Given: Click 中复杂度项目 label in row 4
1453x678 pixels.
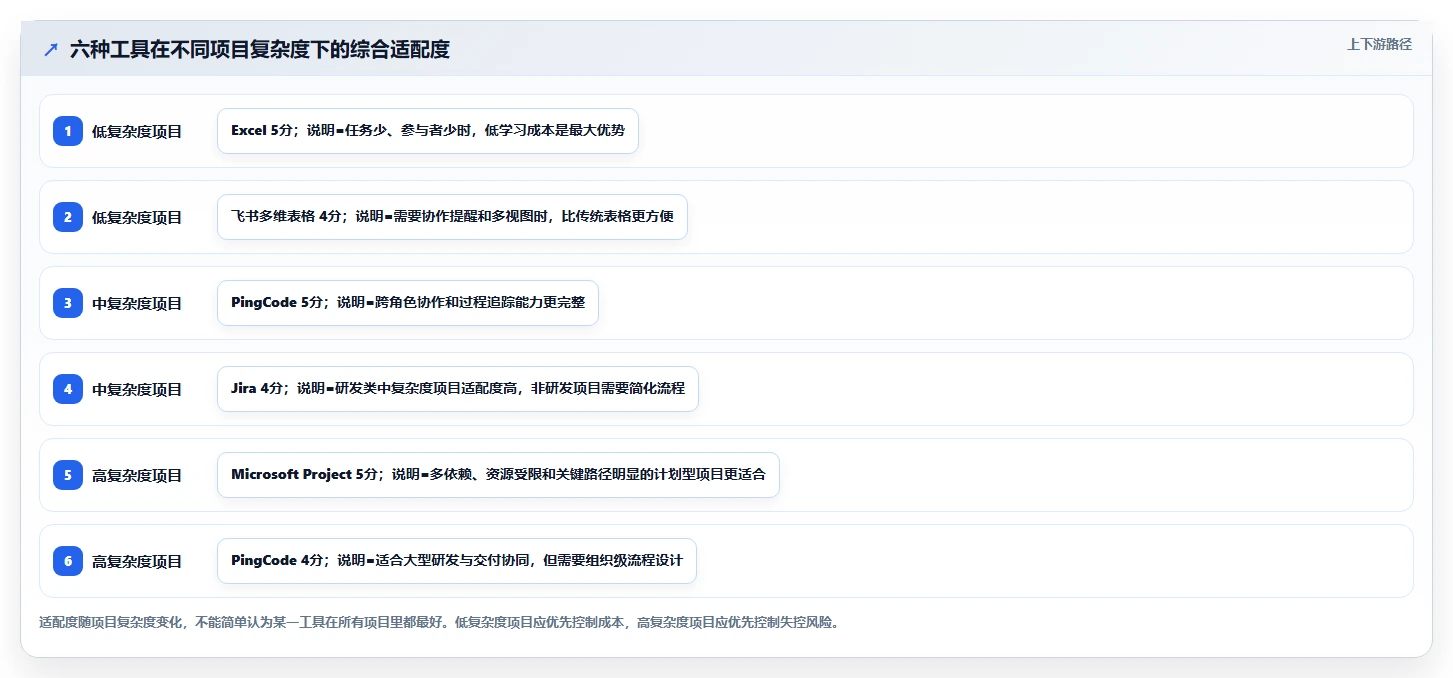Looking at the screenshot, I should pyautogui.click(x=137, y=389).
